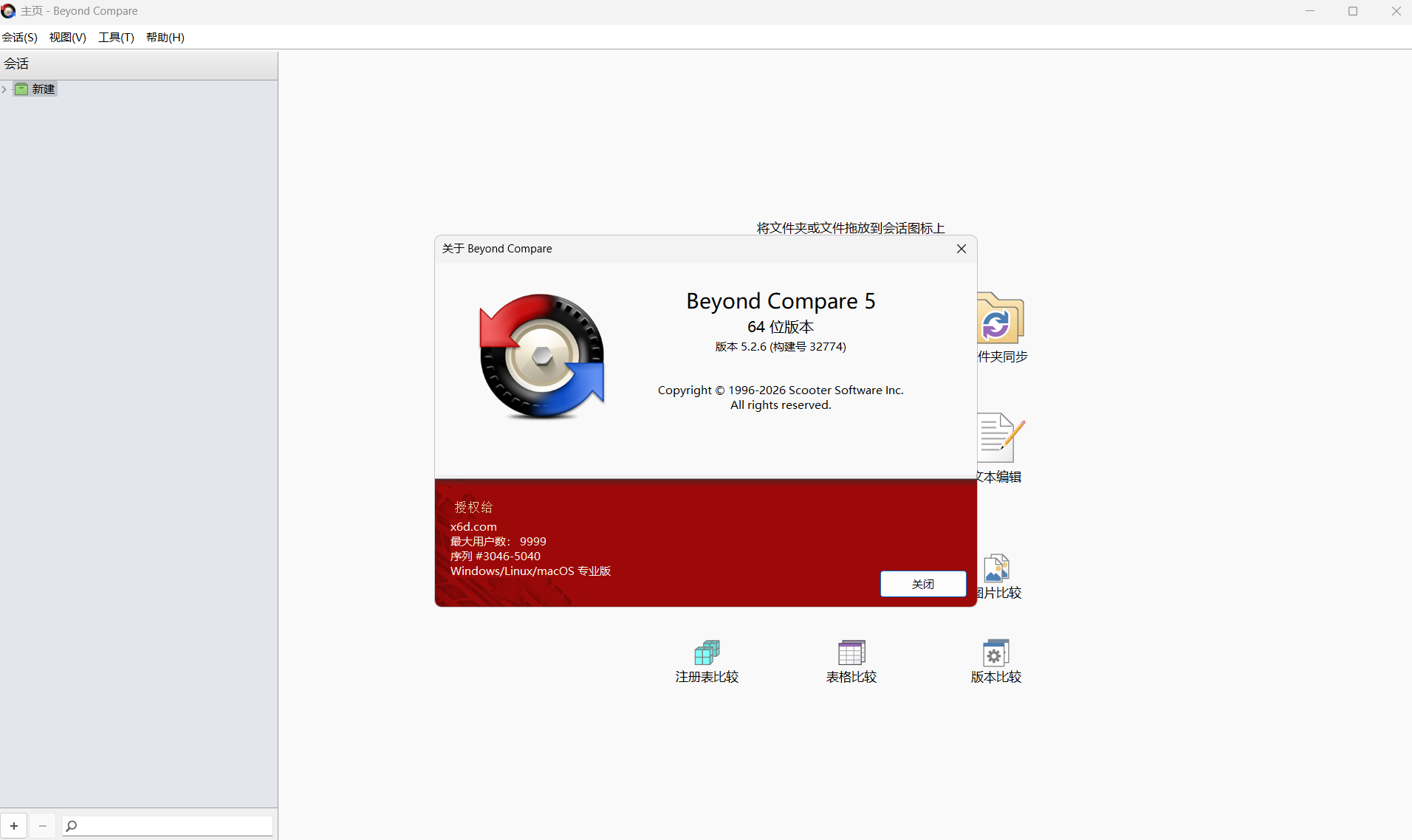Viewport: 1412px width, 840px height.
Task: Click the 会话 panel header
Action: click(x=139, y=64)
